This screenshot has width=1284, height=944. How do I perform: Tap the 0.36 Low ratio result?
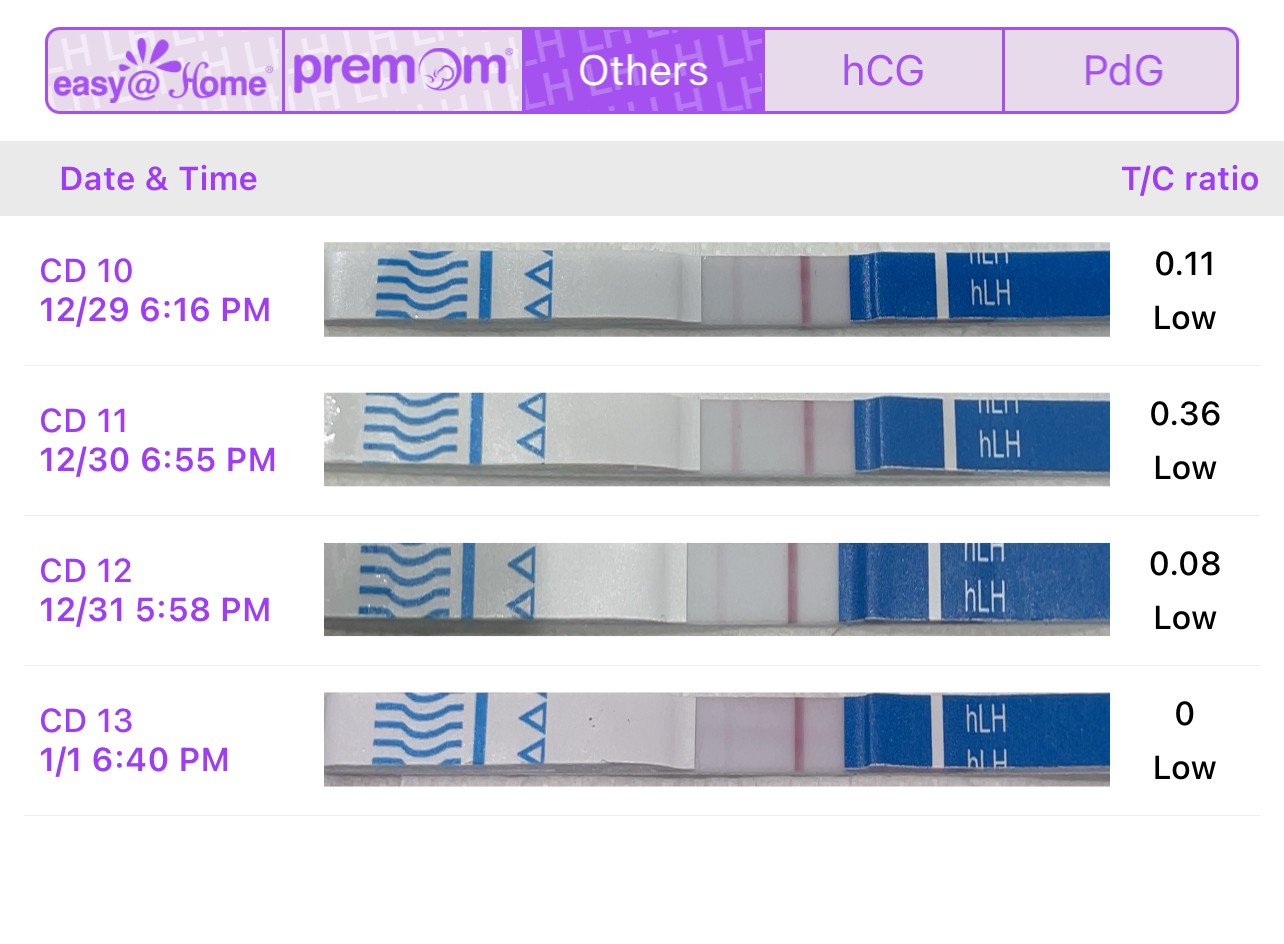1184,441
